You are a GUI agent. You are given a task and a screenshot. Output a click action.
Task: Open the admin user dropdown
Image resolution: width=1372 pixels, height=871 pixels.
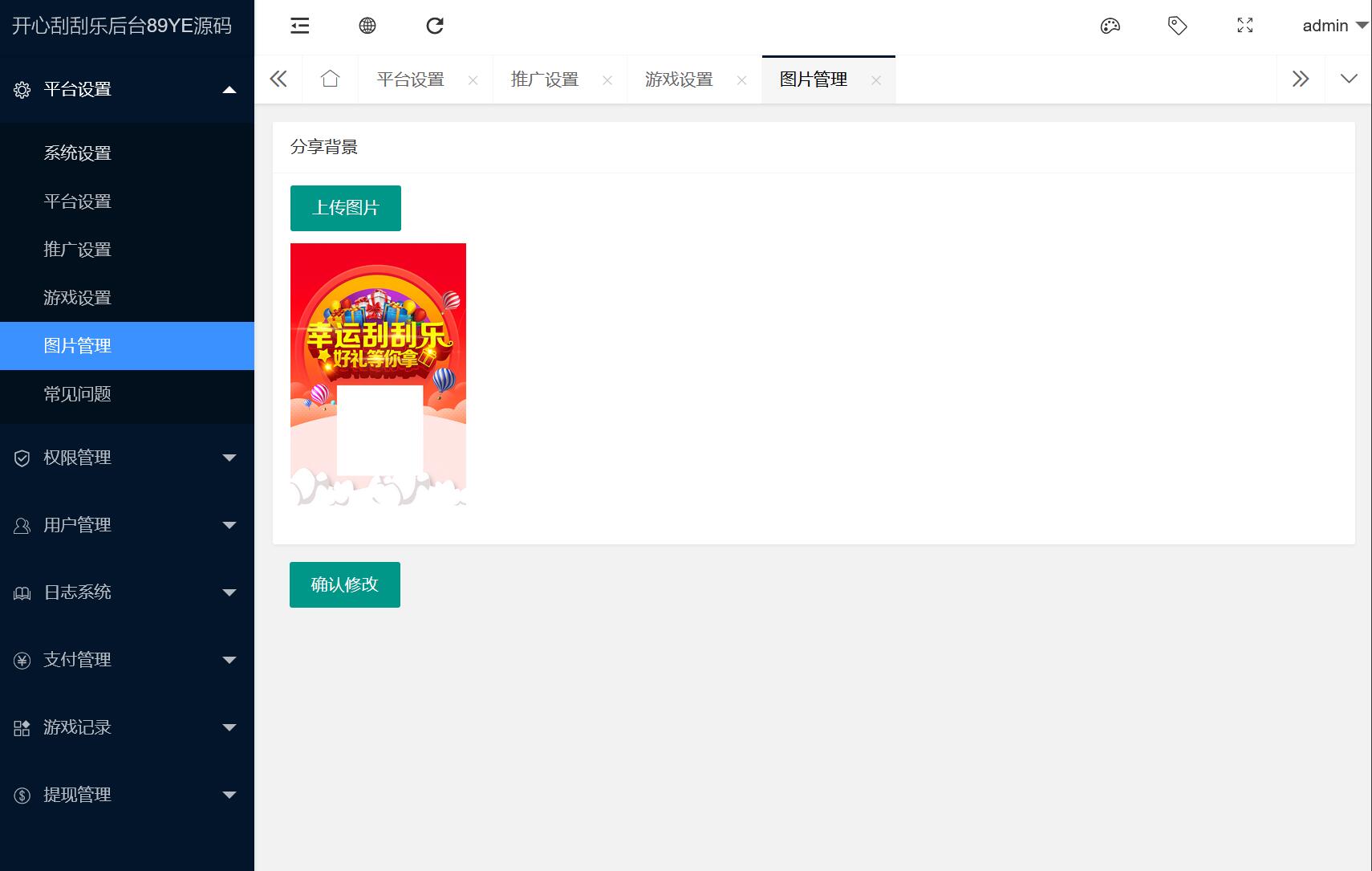[1333, 26]
